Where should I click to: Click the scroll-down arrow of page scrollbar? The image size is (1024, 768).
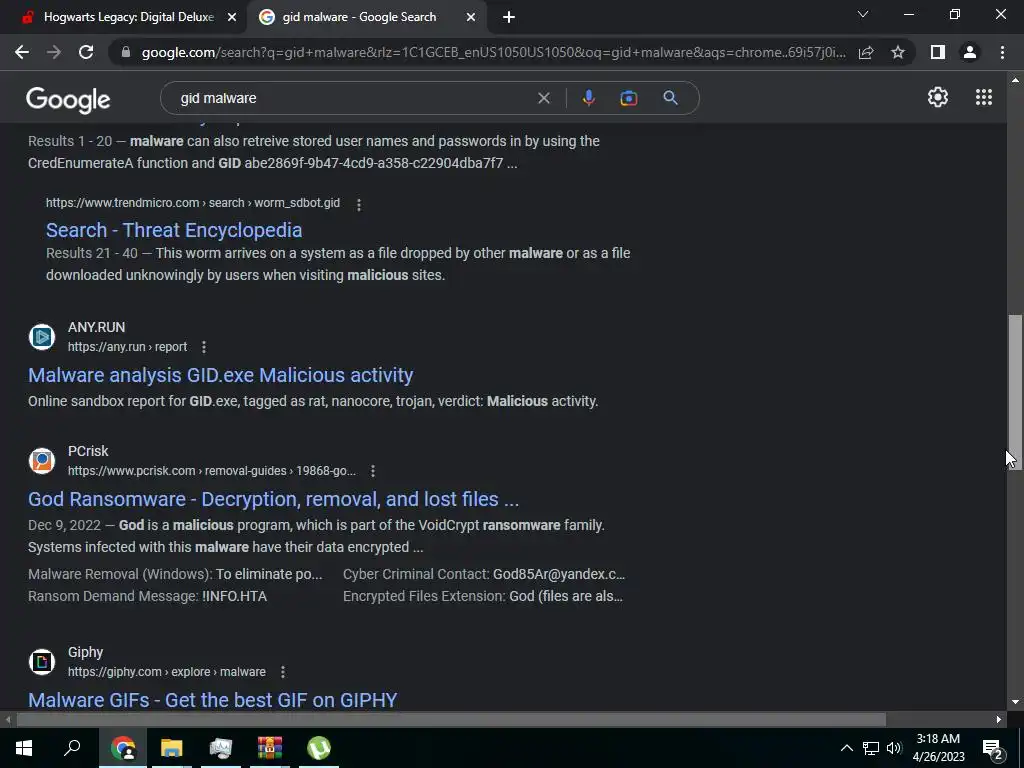click(x=1015, y=703)
